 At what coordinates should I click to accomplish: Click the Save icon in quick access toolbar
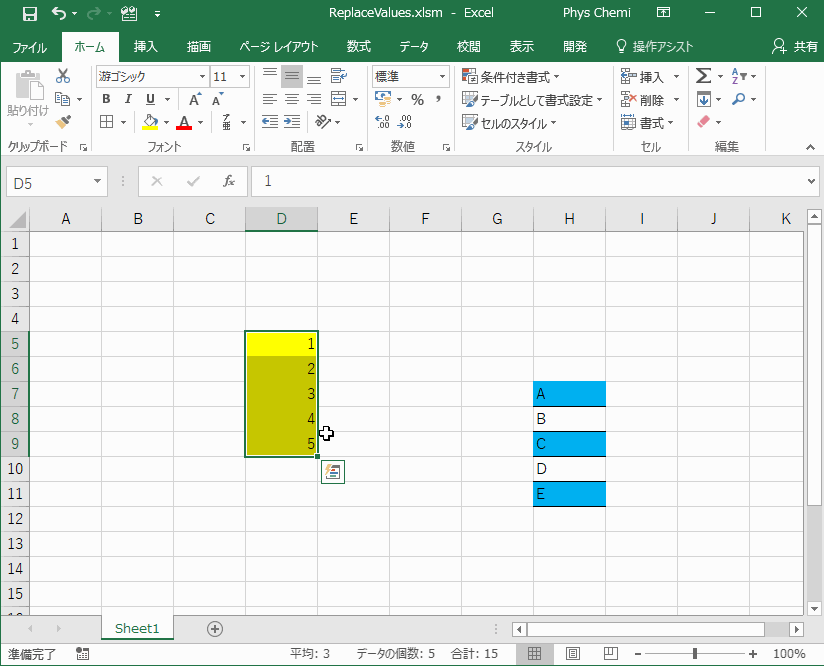pos(29,14)
